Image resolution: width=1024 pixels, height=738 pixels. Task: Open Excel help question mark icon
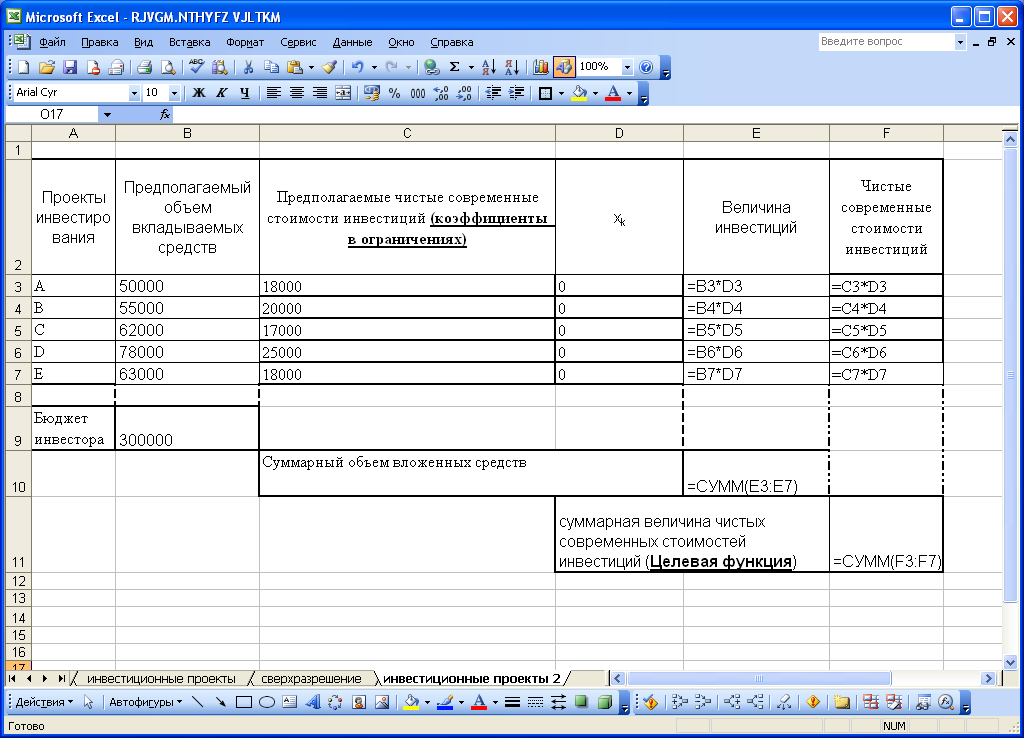[646, 67]
